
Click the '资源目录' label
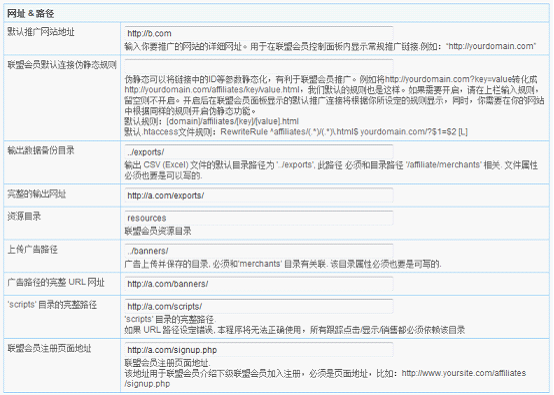pyautogui.click(x=24, y=216)
